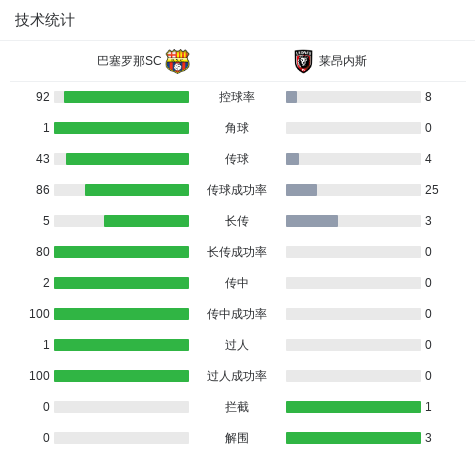Image resolution: width=475 pixels, height=454 pixels.
Task: Click the green 控球率 bar showing 92
Action: (126, 97)
